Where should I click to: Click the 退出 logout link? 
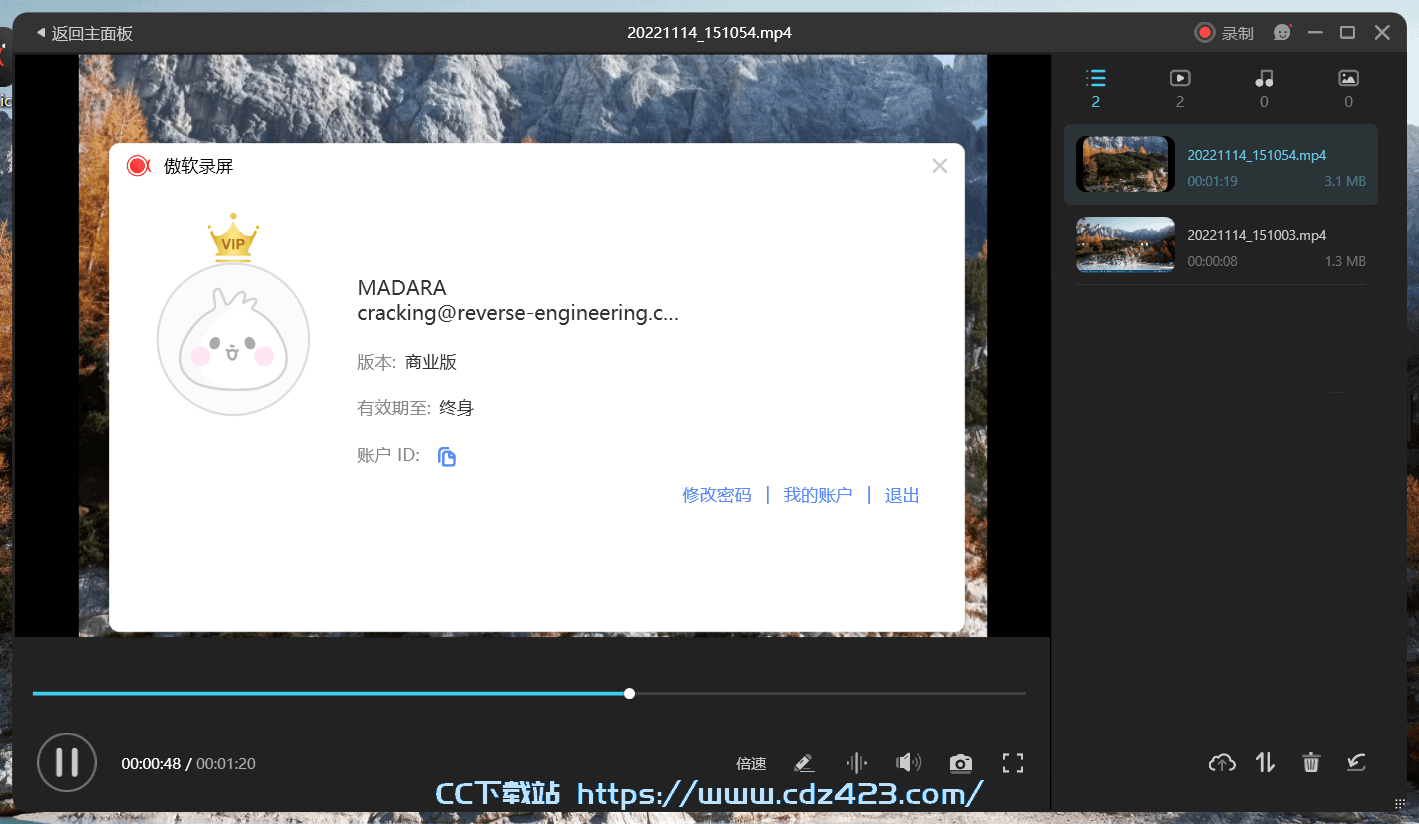coord(901,495)
